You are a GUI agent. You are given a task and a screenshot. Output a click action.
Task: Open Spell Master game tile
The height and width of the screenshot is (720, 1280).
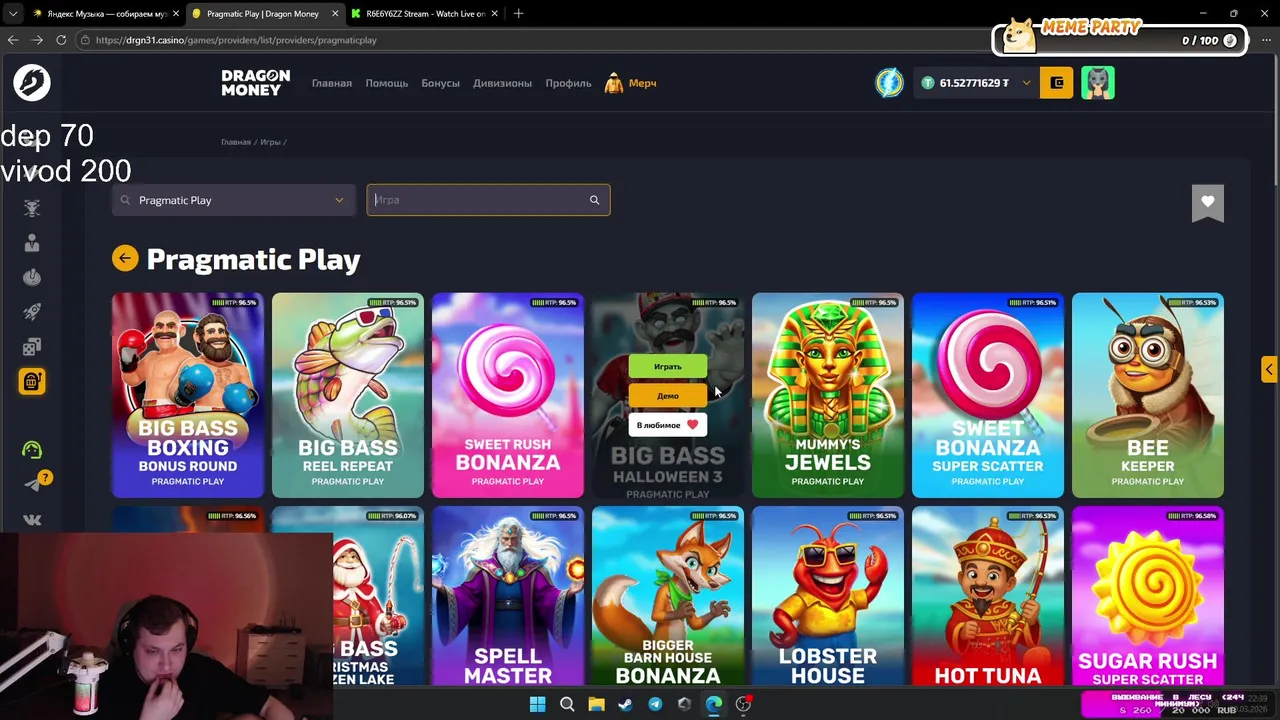click(x=508, y=596)
